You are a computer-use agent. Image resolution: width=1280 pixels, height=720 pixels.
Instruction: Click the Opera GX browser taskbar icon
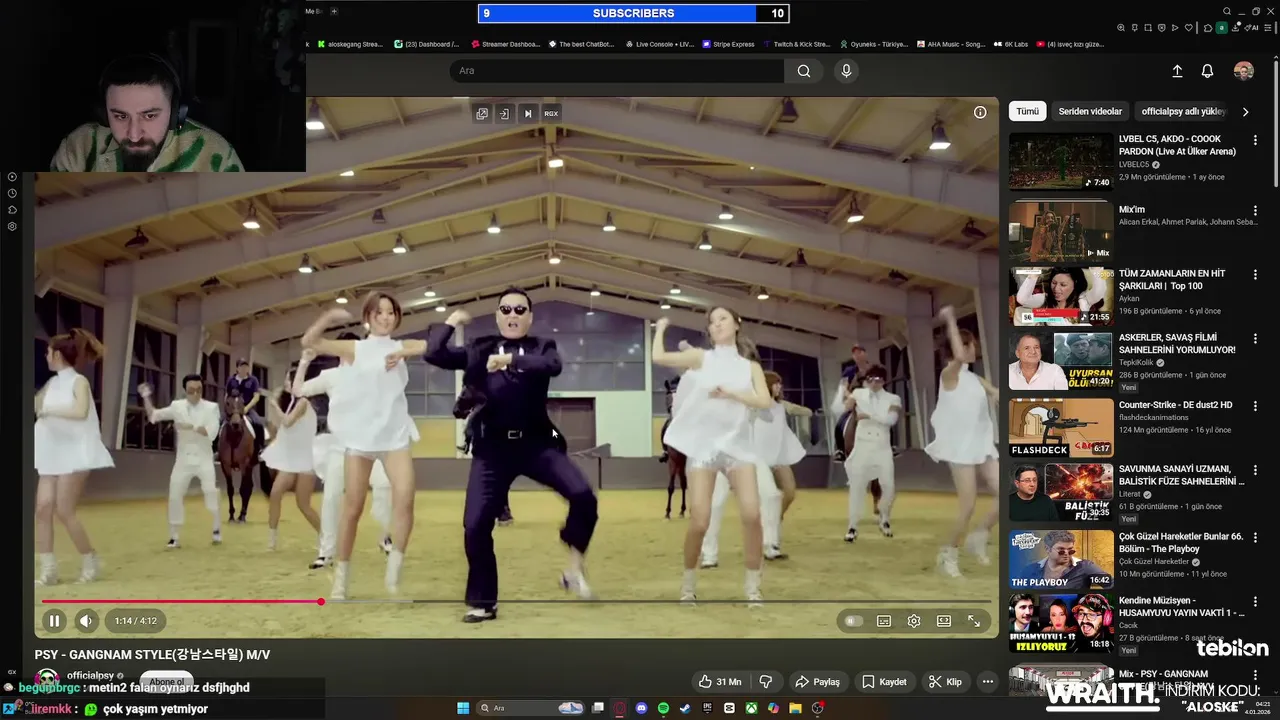pos(620,708)
